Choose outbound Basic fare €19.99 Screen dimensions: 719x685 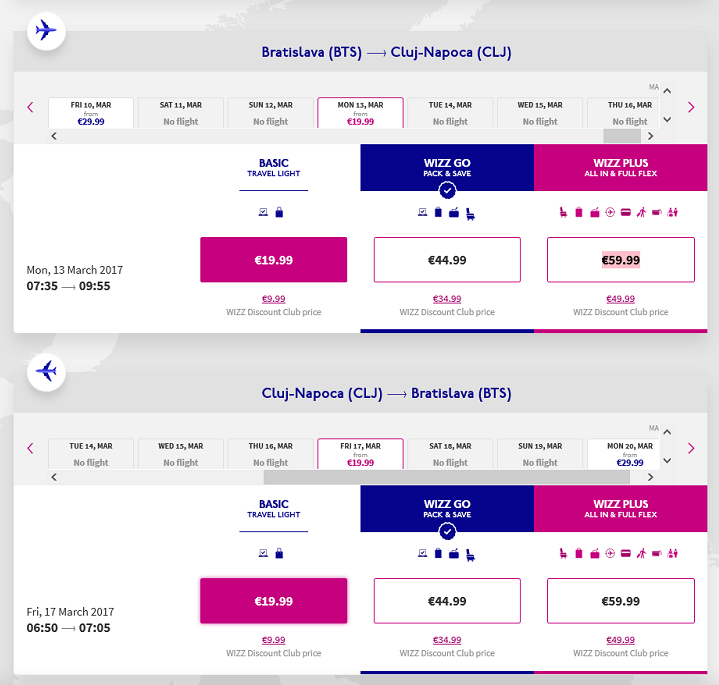(274, 260)
